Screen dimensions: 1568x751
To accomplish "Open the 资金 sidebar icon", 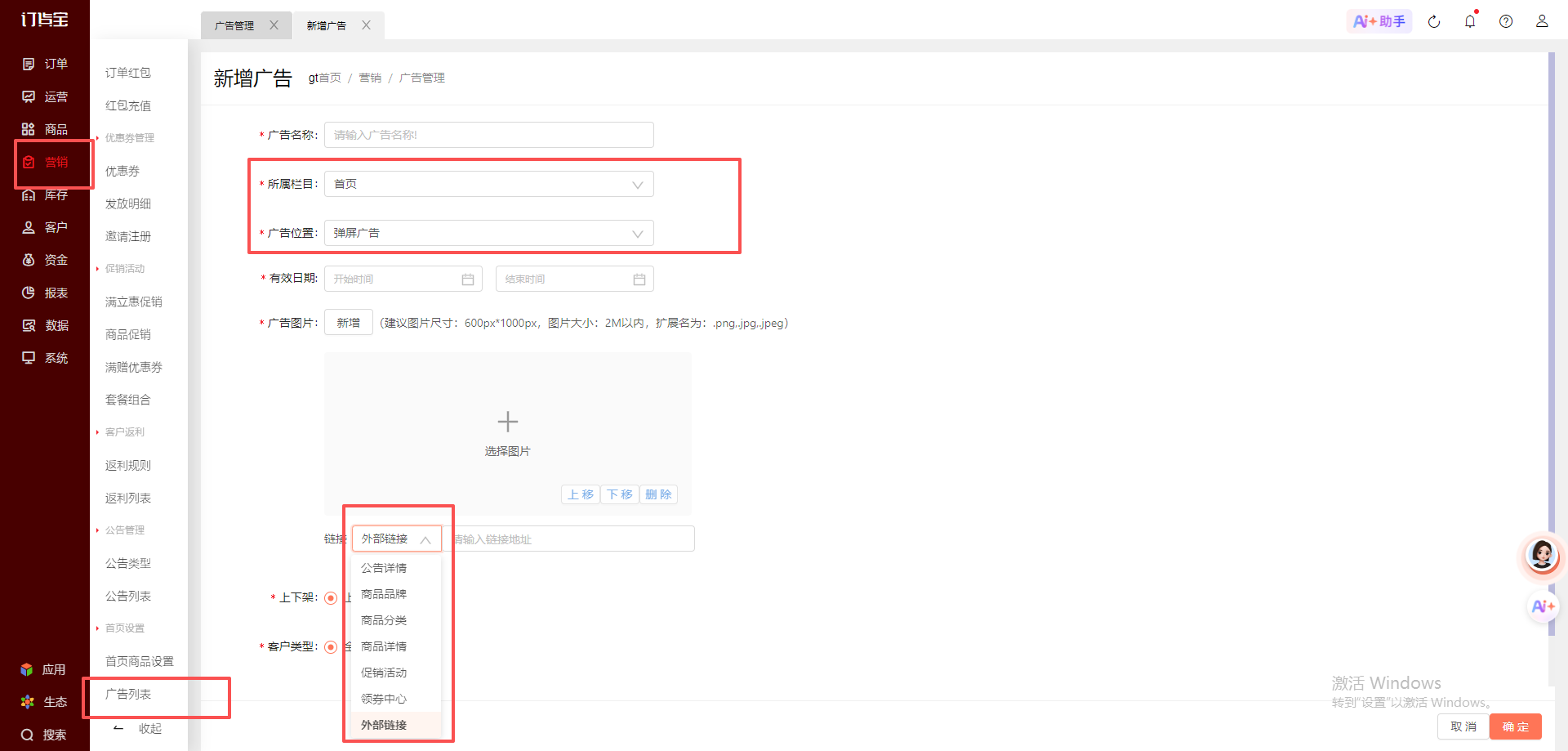I will (x=29, y=260).
